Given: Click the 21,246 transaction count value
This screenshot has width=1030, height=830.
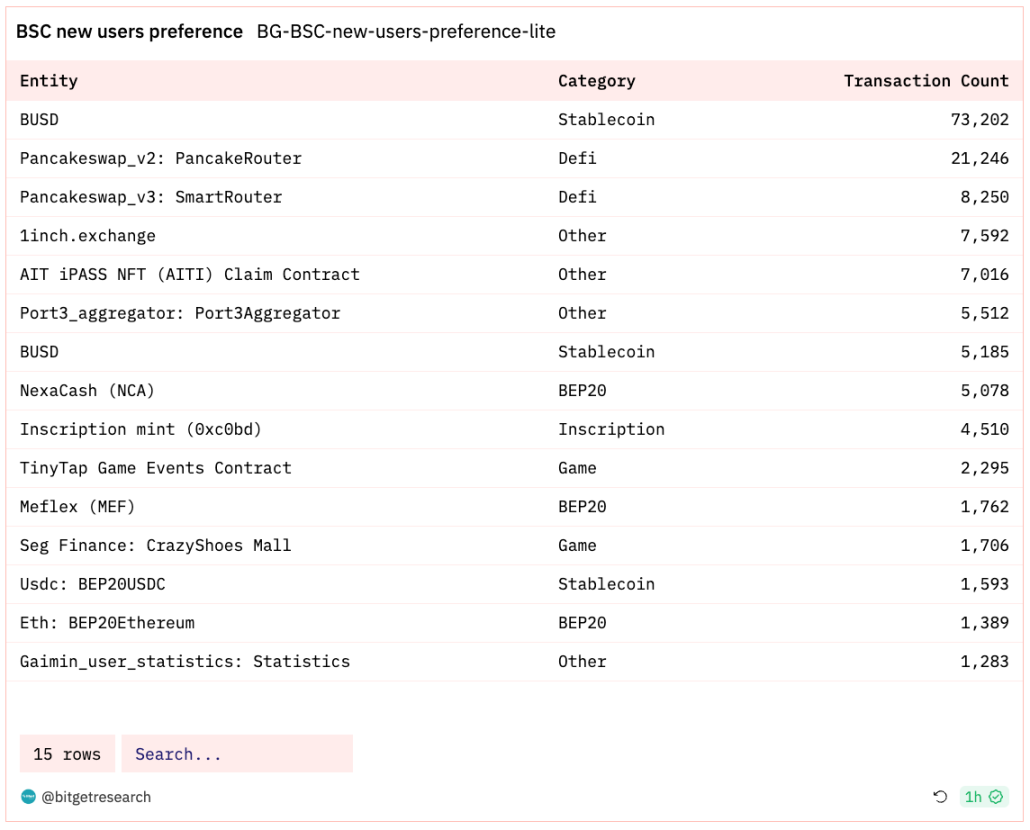Looking at the screenshot, I should point(979,158).
